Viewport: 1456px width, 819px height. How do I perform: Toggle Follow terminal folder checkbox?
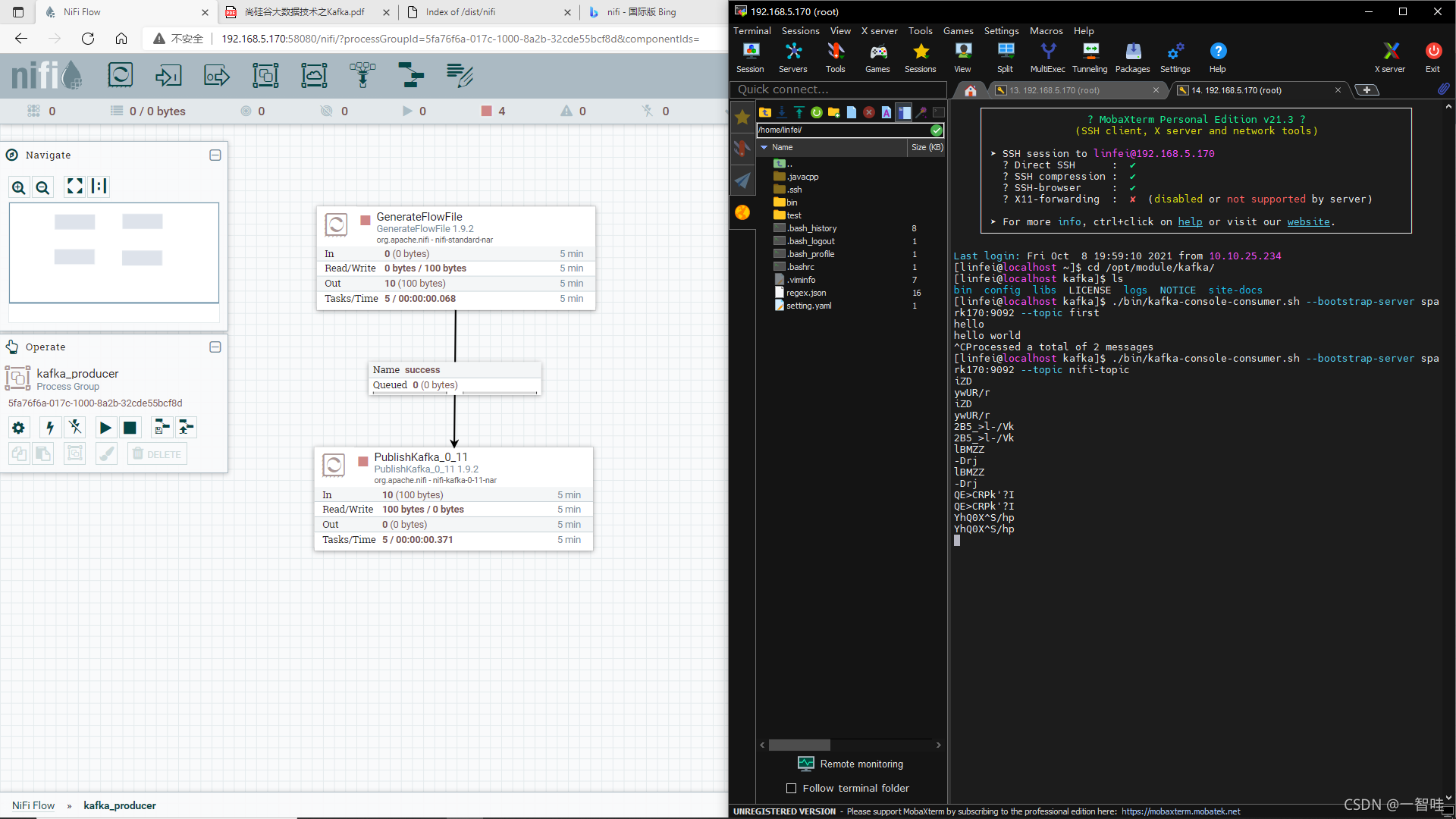click(792, 789)
